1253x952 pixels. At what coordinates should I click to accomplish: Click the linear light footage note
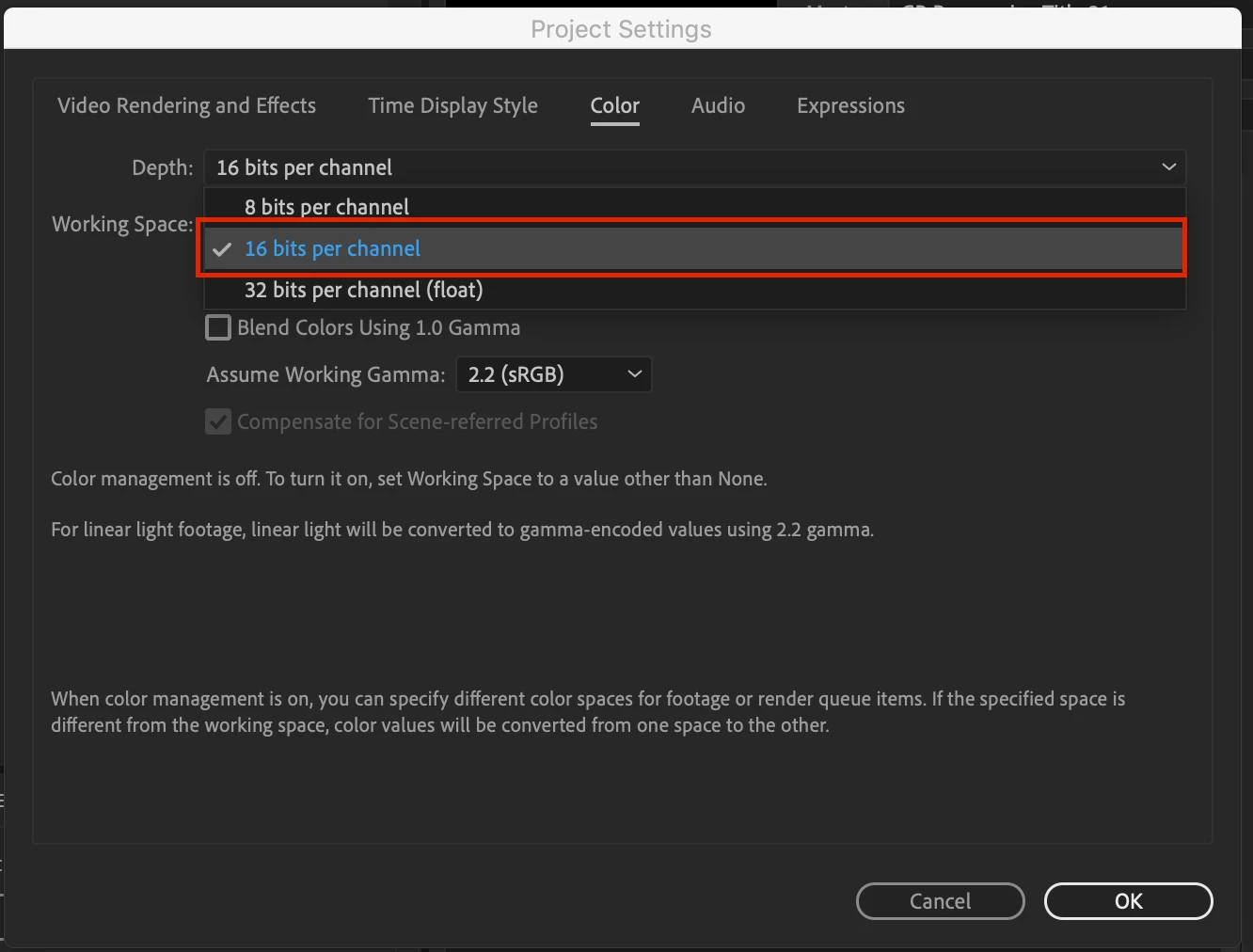[462, 530]
